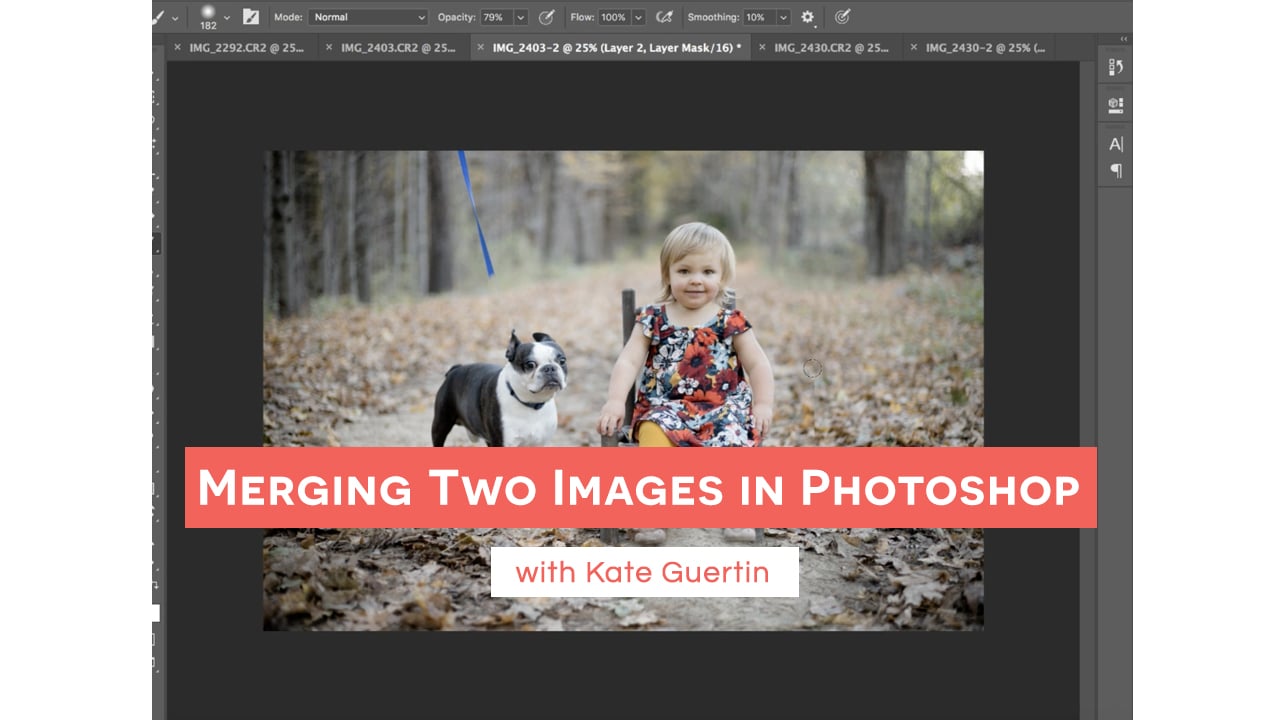This screenshot has height=720, width=1280.
Task: Open the Paragraph panel icon
Action: point(1116,171)
